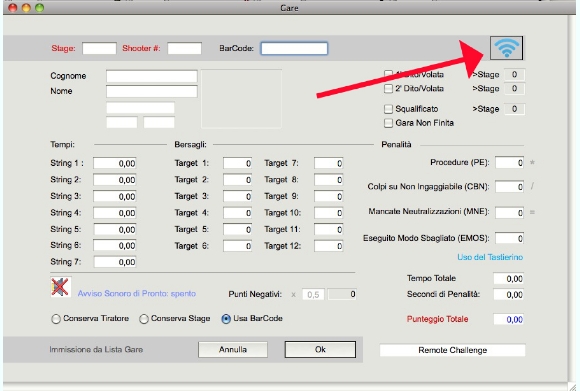This screenshot has height=391, width=580.
Task: Open the Uso del Tastierino link
Action: click(x=490, y=257)
